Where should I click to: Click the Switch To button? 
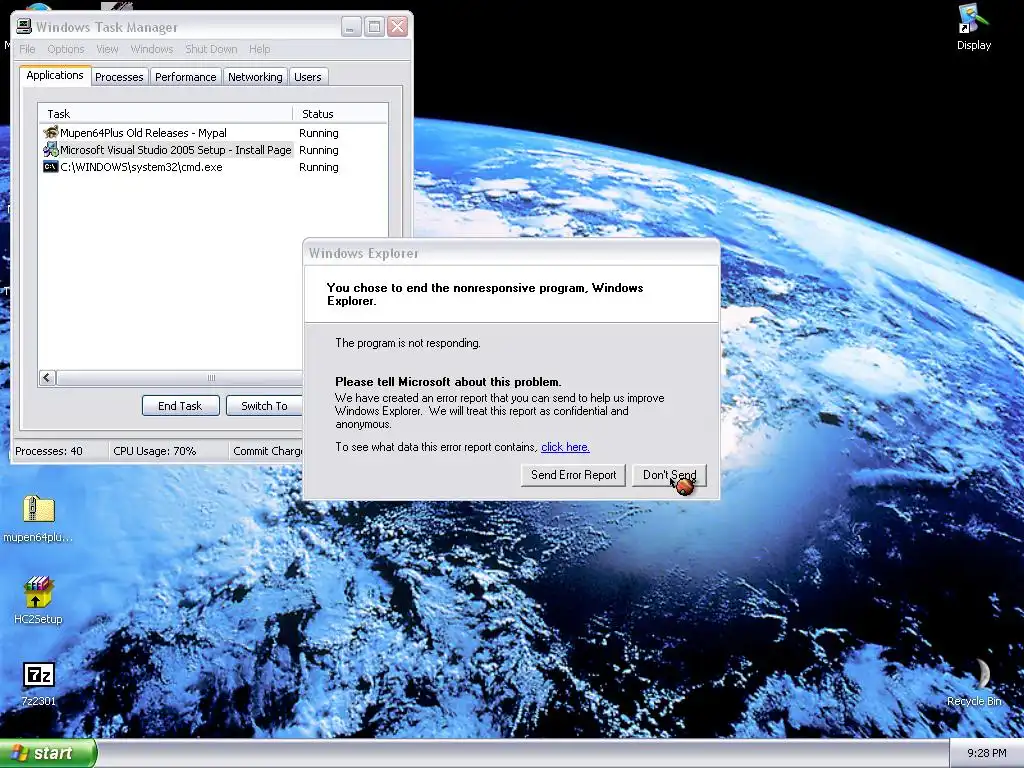(264, 406)
